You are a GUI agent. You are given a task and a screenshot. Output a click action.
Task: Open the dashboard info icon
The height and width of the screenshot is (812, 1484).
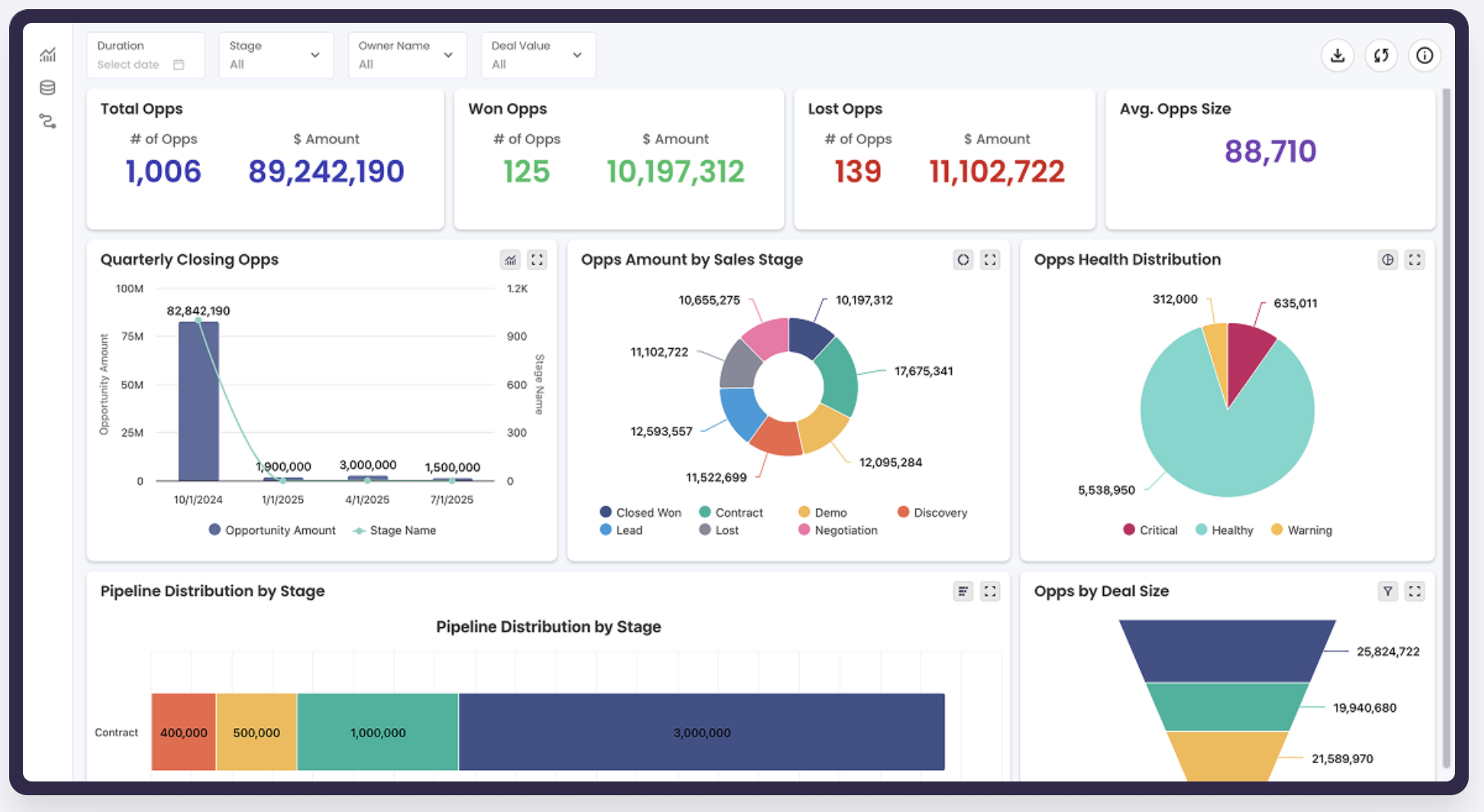click(x=1424, y=56)
